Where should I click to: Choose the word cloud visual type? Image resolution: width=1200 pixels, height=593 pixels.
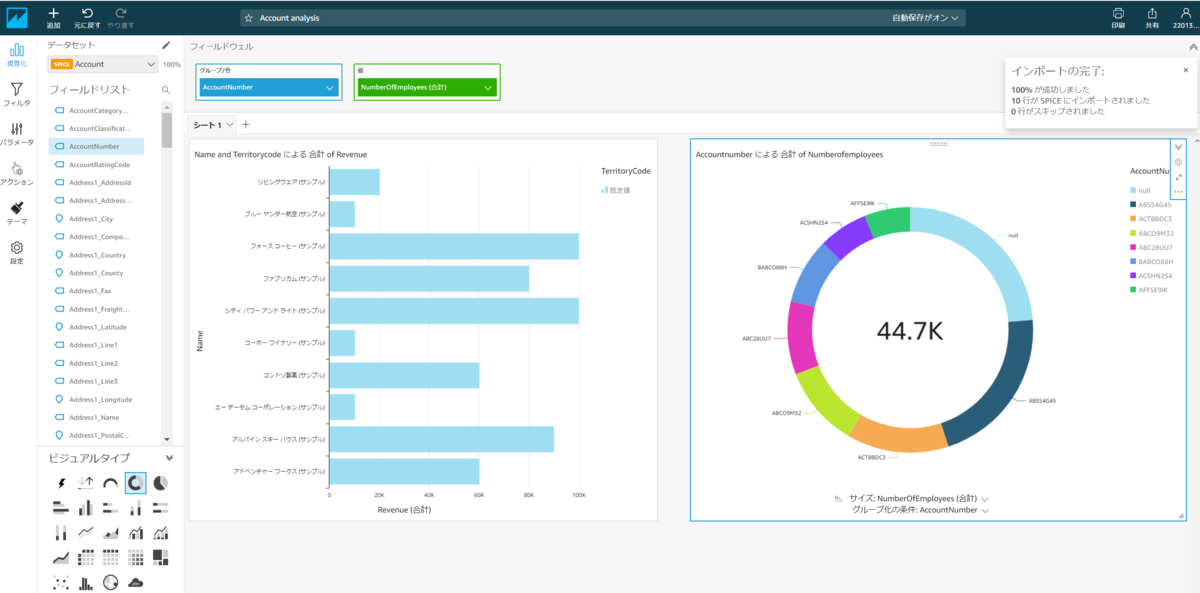(136, 582)
